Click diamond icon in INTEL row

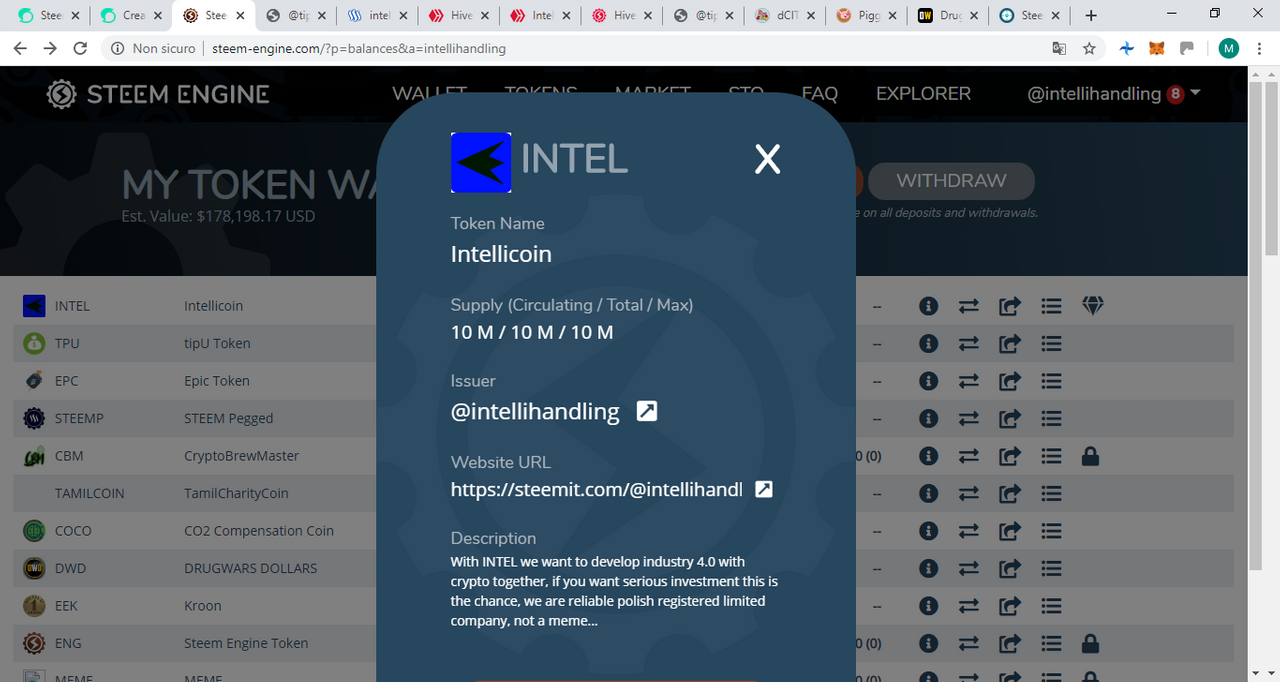click(1092, 306)
